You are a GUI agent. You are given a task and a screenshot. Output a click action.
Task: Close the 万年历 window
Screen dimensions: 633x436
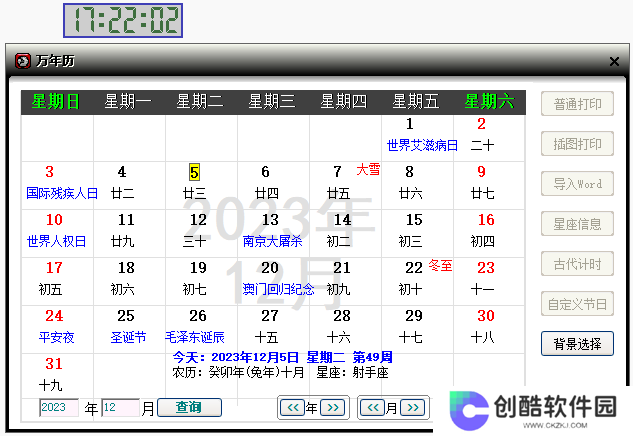coord(614,61)
